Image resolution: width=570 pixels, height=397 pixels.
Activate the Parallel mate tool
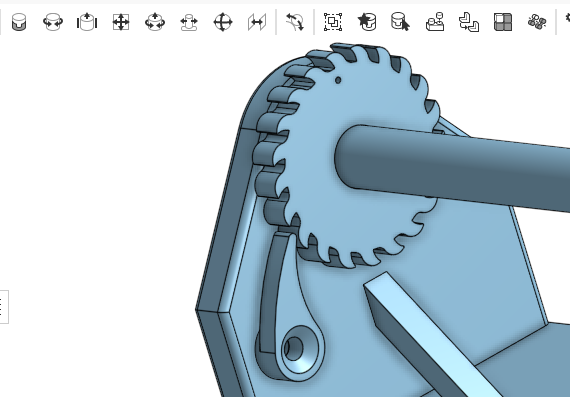coord(257,22)
